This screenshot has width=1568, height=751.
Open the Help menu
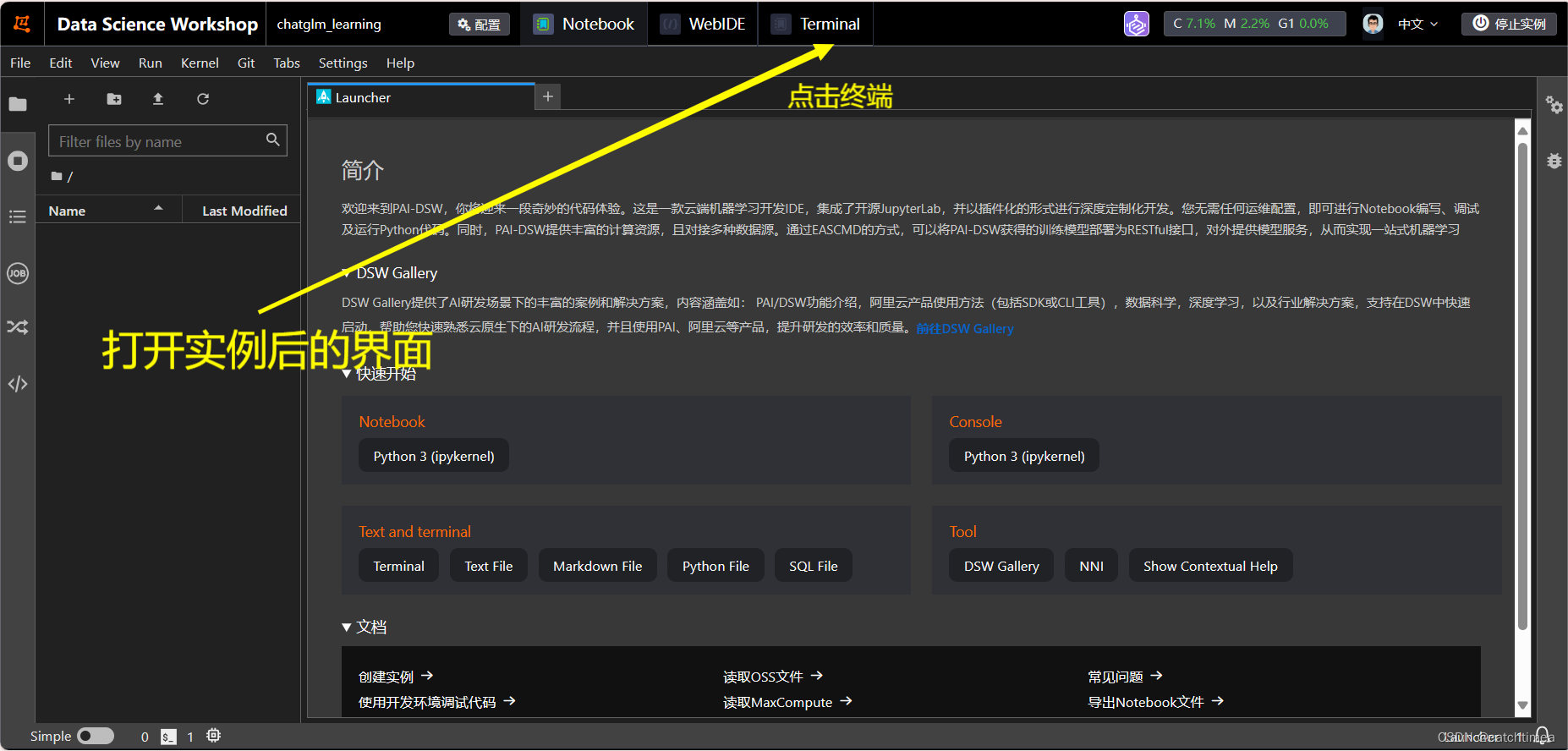[x=400, y=63]
